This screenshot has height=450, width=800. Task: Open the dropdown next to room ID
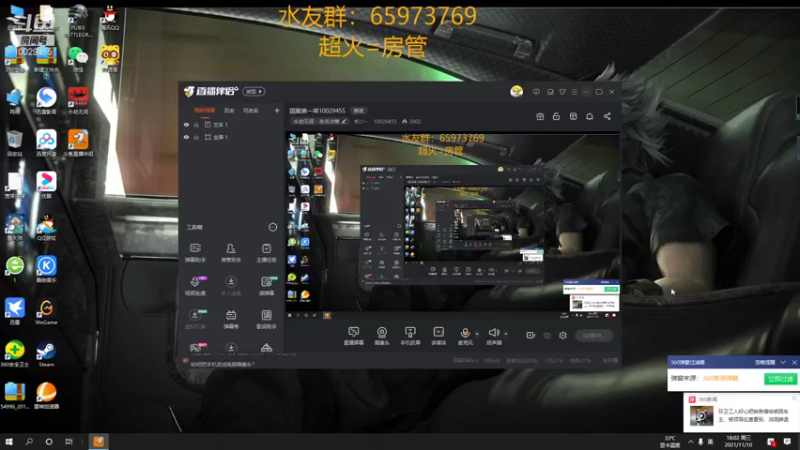361,121
